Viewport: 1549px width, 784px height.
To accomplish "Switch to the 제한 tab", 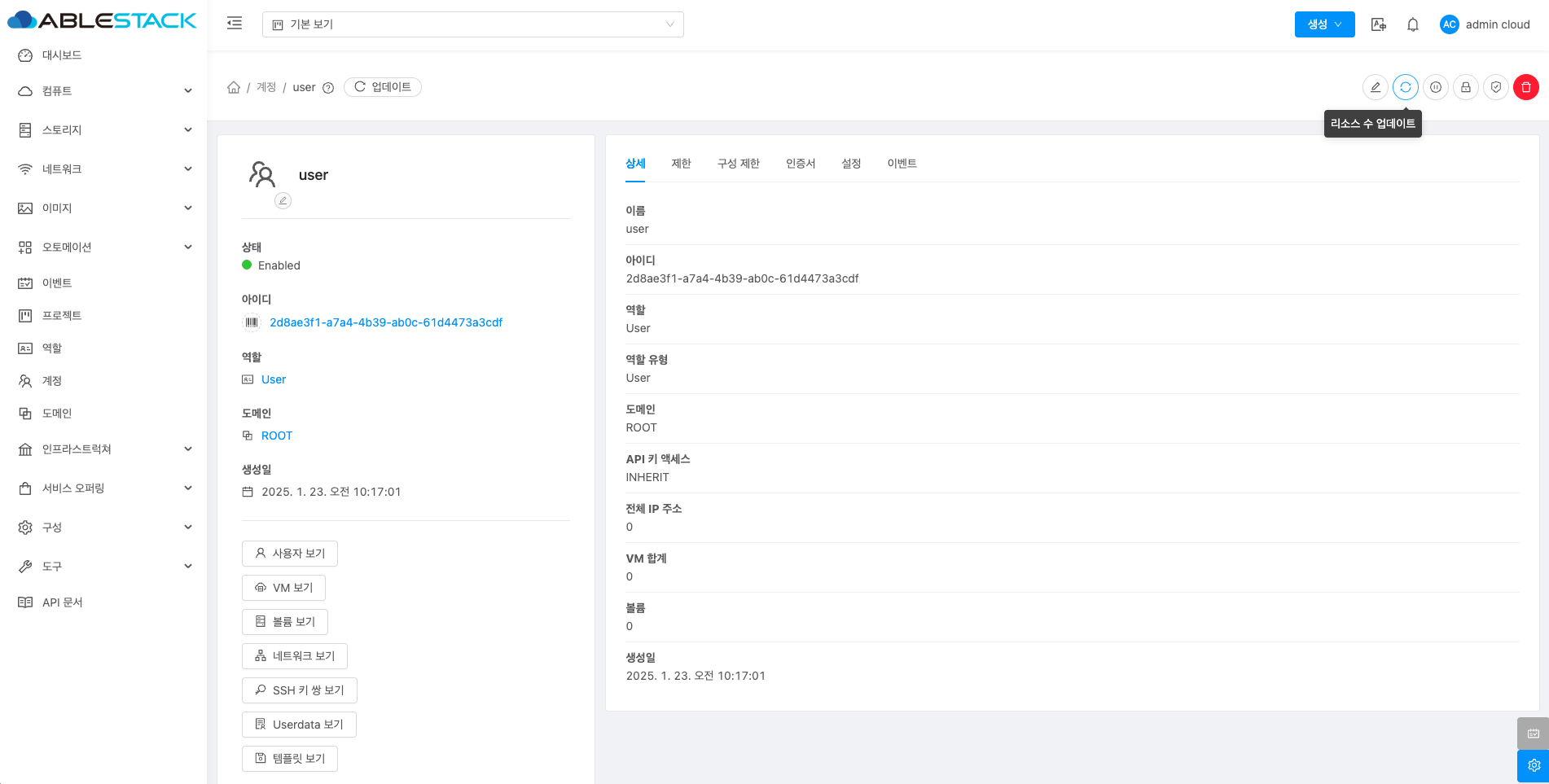I will point(681,164).
